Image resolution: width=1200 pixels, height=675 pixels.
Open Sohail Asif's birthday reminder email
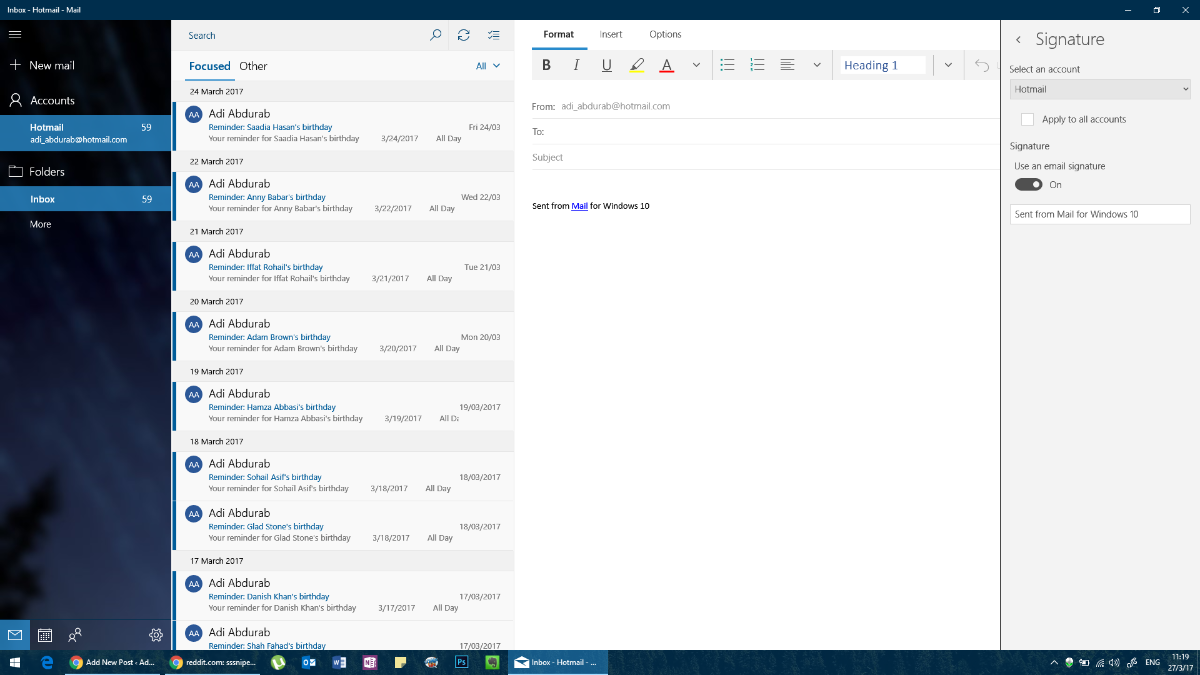click(x=343, y=476)
